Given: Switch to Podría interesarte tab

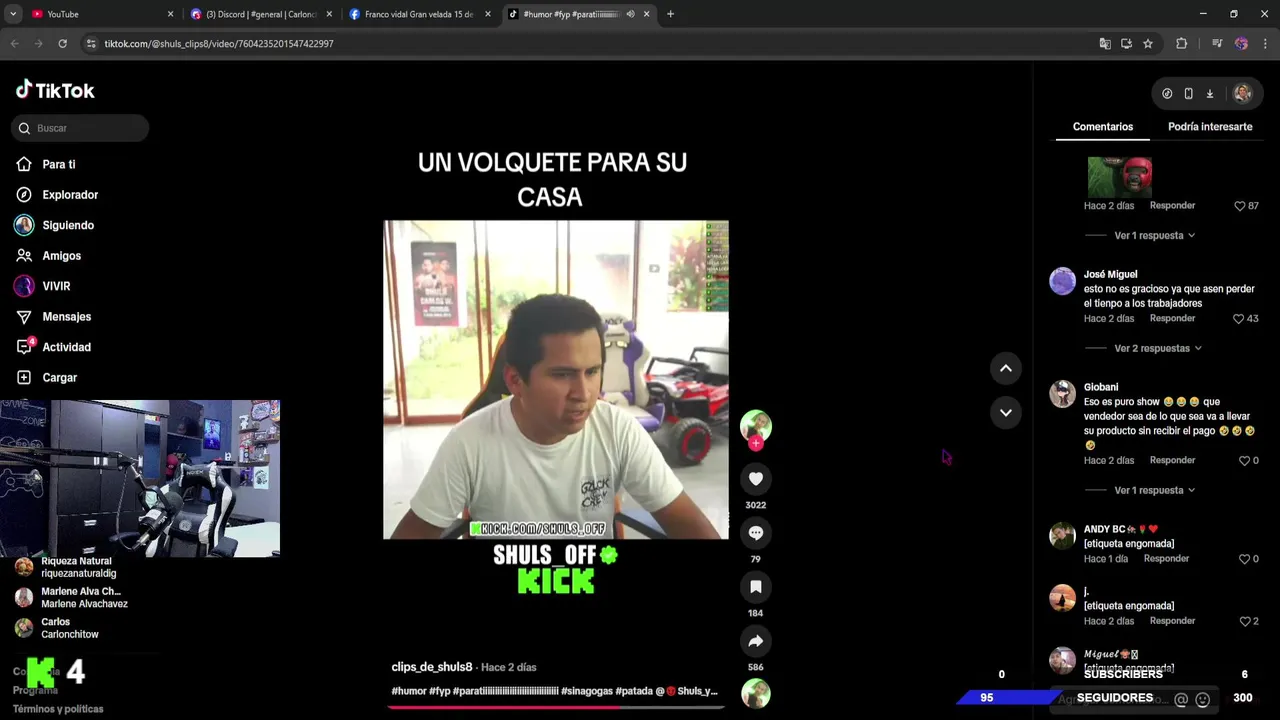Looking at the screenshot, I should tap(1210, 127).
